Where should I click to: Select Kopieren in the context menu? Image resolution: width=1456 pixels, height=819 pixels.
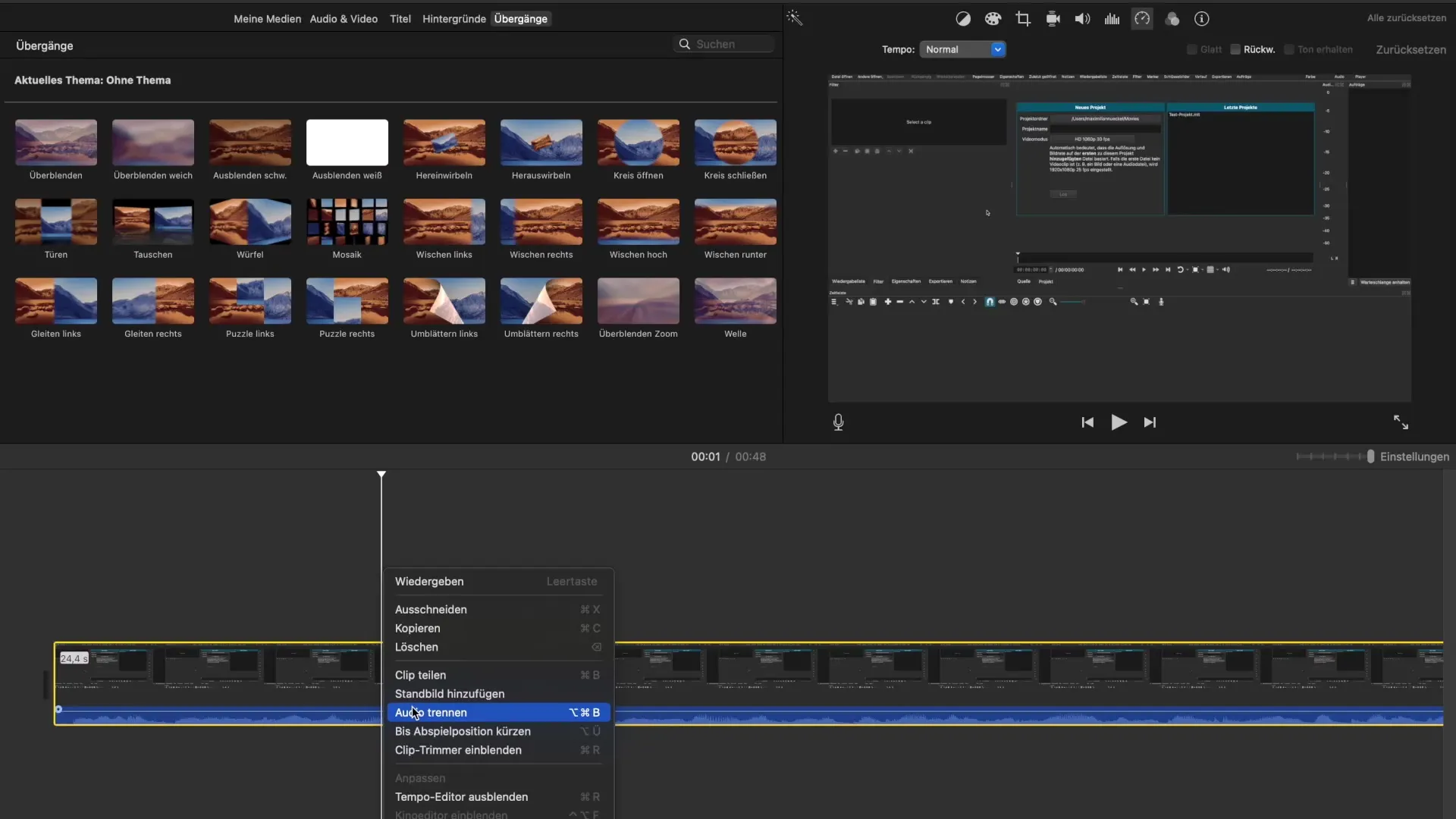[x=498, y=629]
